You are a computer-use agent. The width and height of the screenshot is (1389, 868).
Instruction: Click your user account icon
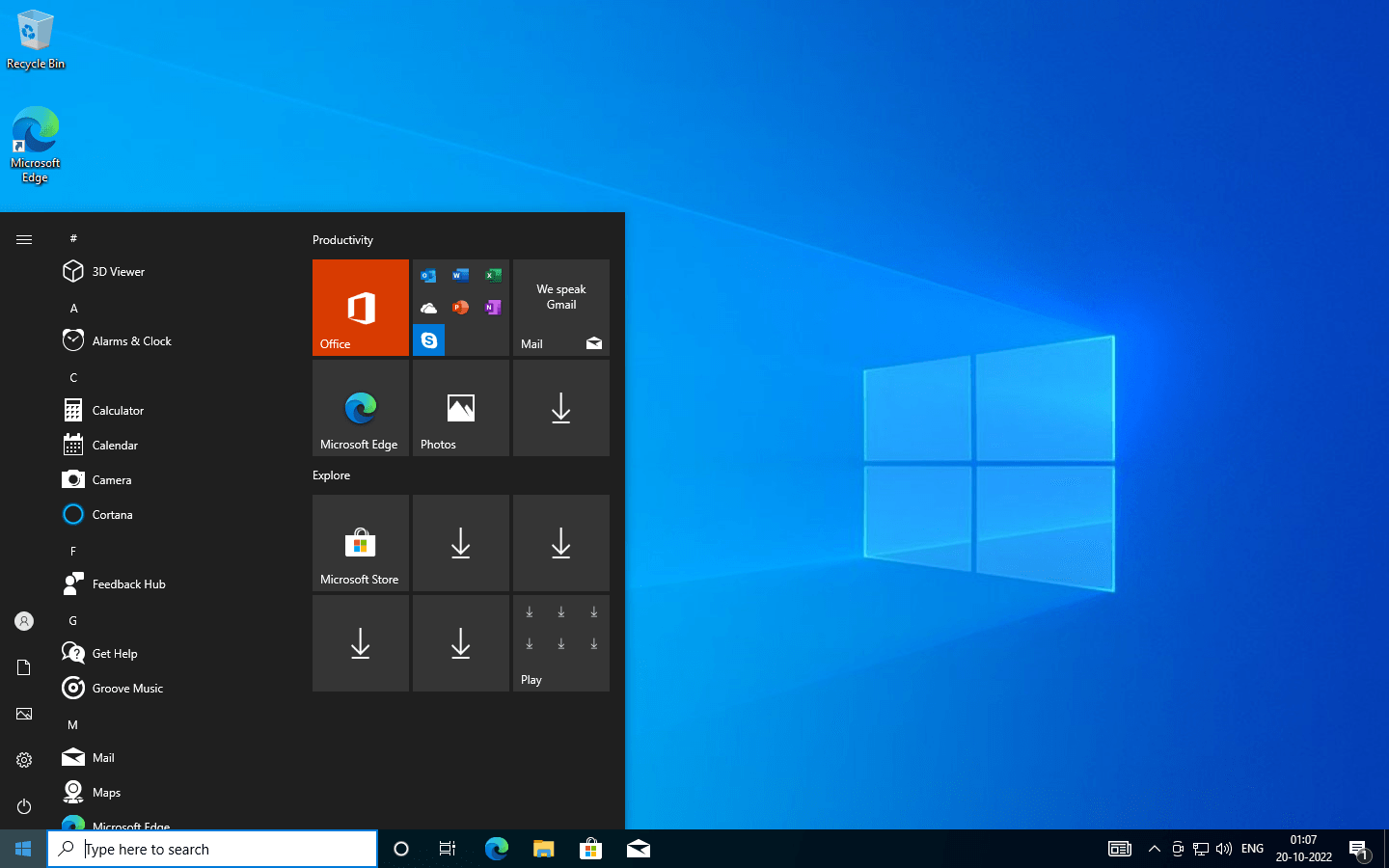click(x=23, y=621)
